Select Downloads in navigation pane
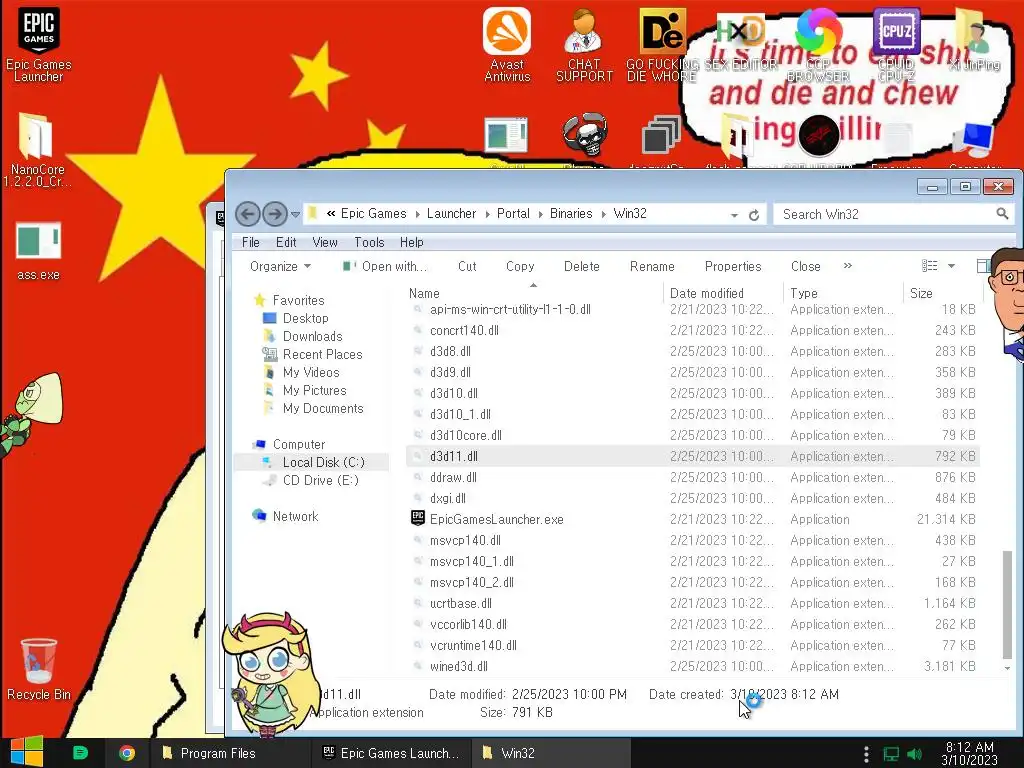 [312, 336]
